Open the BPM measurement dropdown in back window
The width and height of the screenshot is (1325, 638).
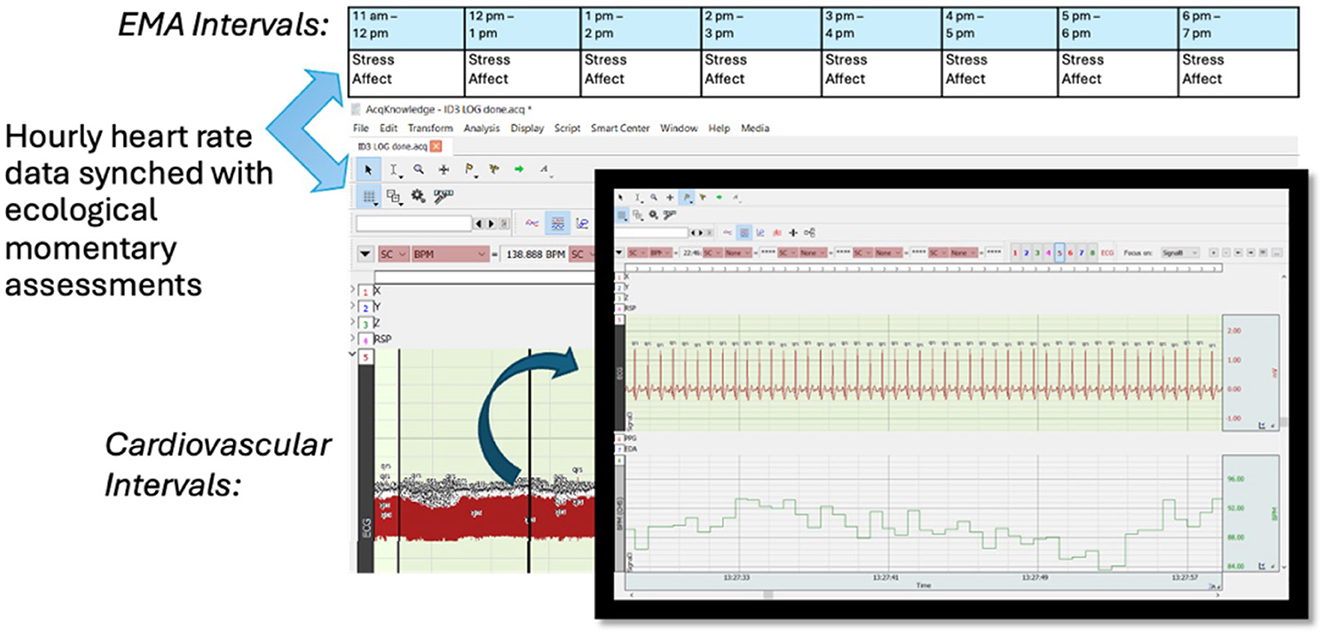[451, 254]
